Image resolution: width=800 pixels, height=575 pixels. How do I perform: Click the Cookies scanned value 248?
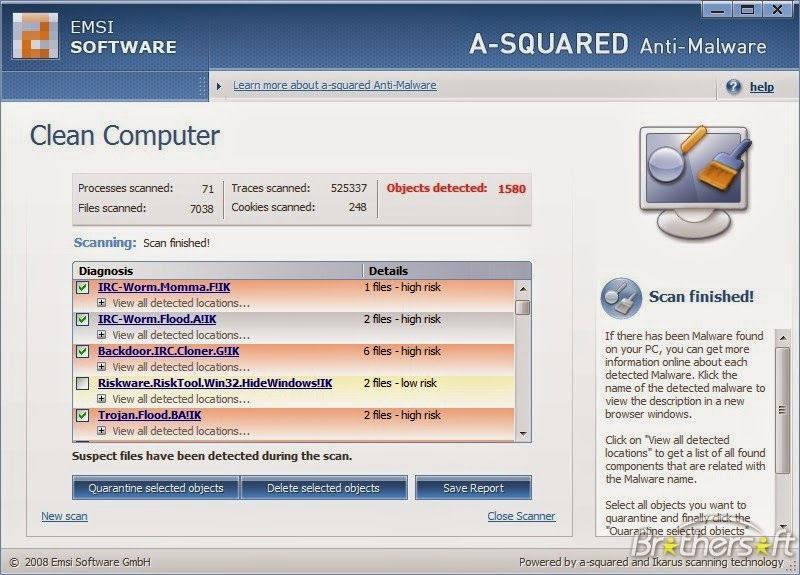click(x=358, y=207)
